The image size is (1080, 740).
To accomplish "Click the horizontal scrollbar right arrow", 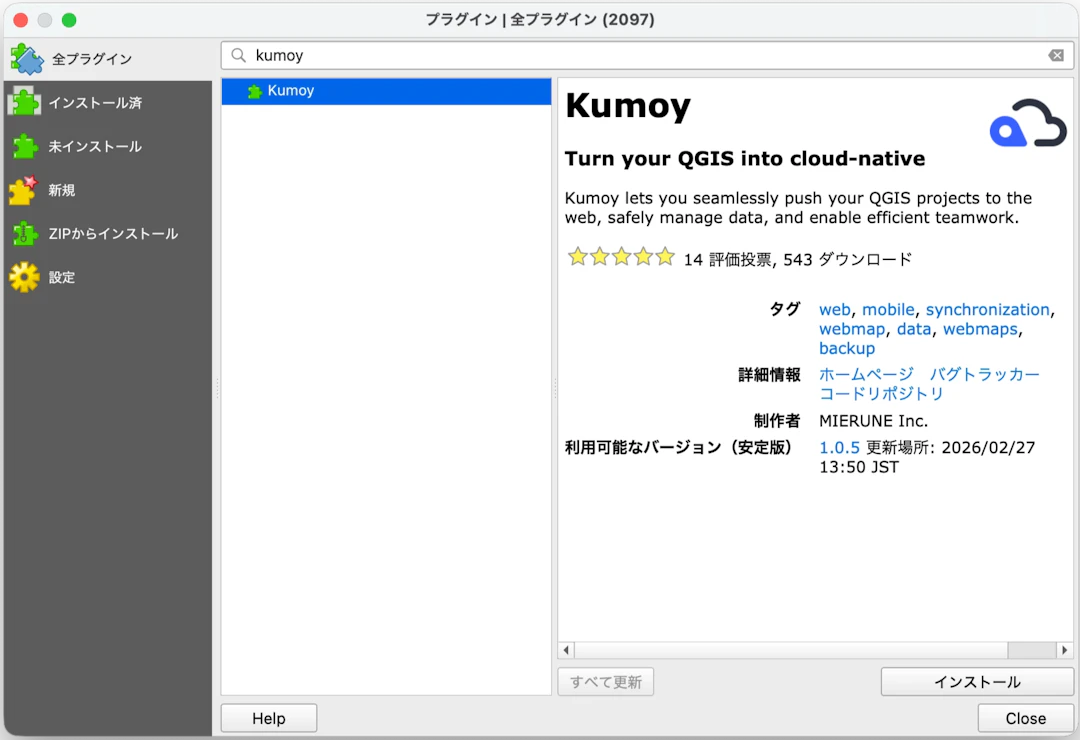I will 1065,650.
